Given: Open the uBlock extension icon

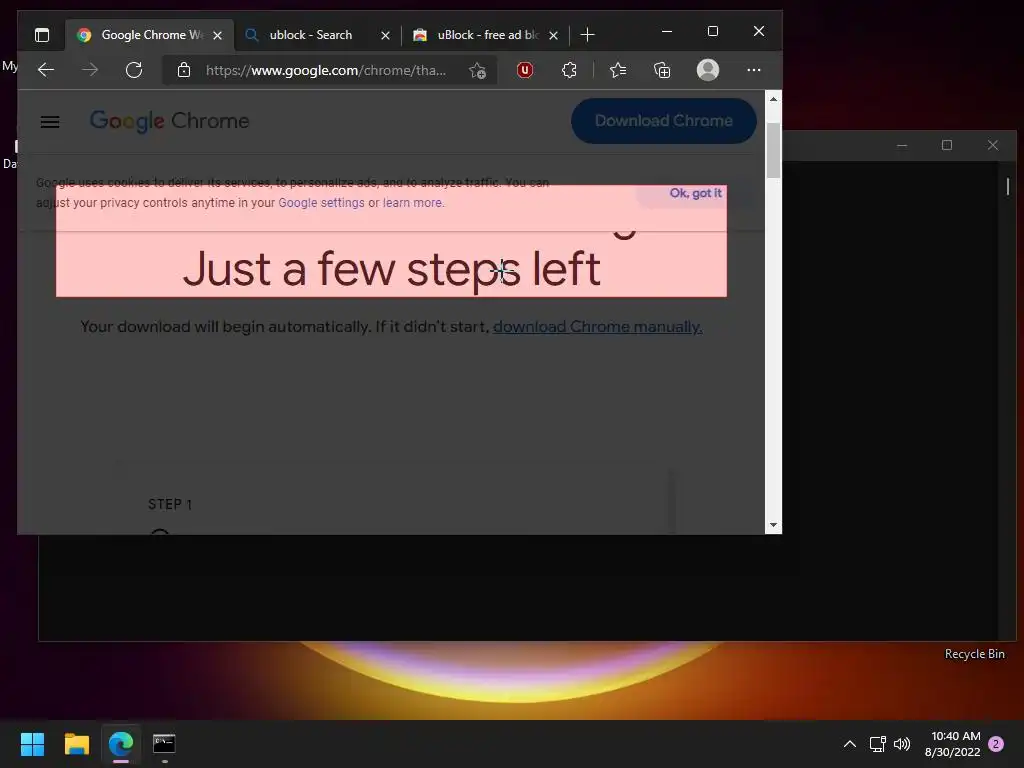Looking at the screenshot, I should coord(524,70).
